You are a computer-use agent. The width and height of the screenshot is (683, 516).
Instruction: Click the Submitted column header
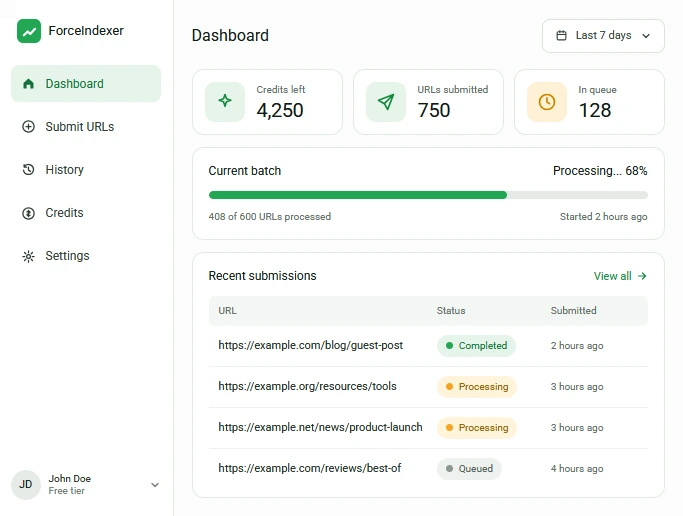click(x=573, y=311)
